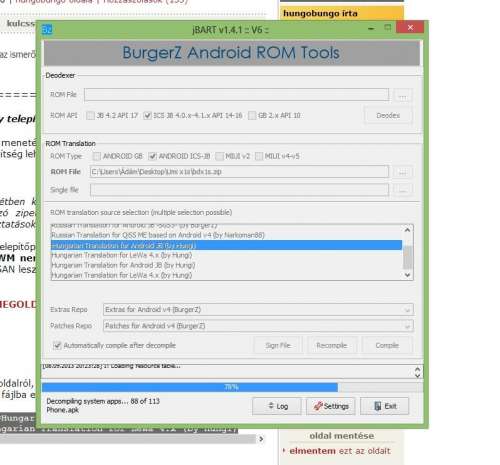Click 'hungobungo írta' header in browser
500x465 pixels.
point(320,14)
